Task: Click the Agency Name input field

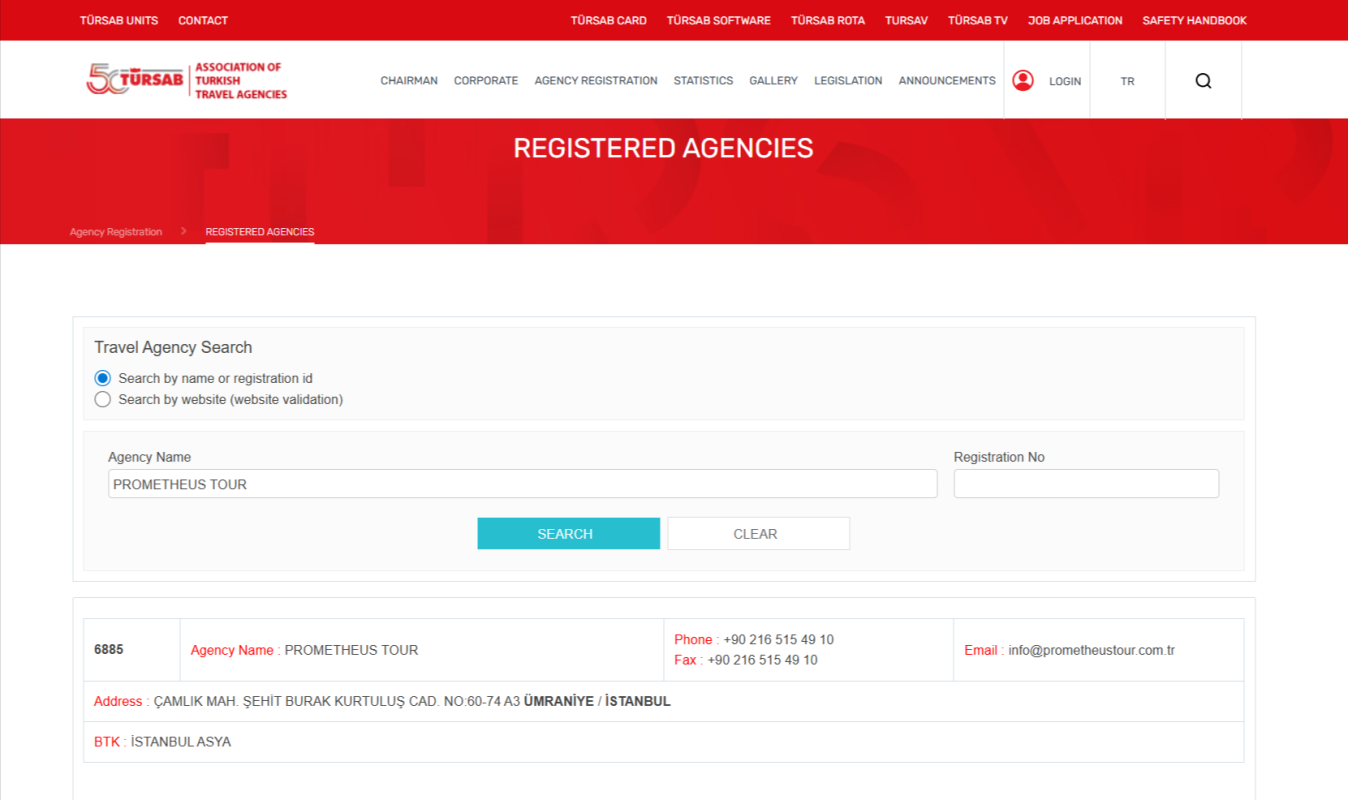Action: [522, 484]
